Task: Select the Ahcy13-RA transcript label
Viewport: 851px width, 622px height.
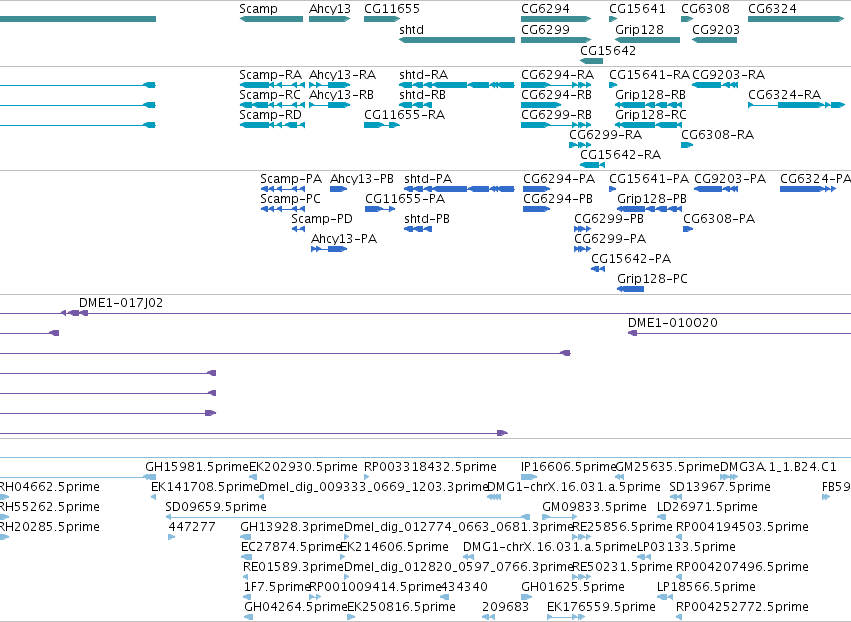Action: (x=342, y=74)
